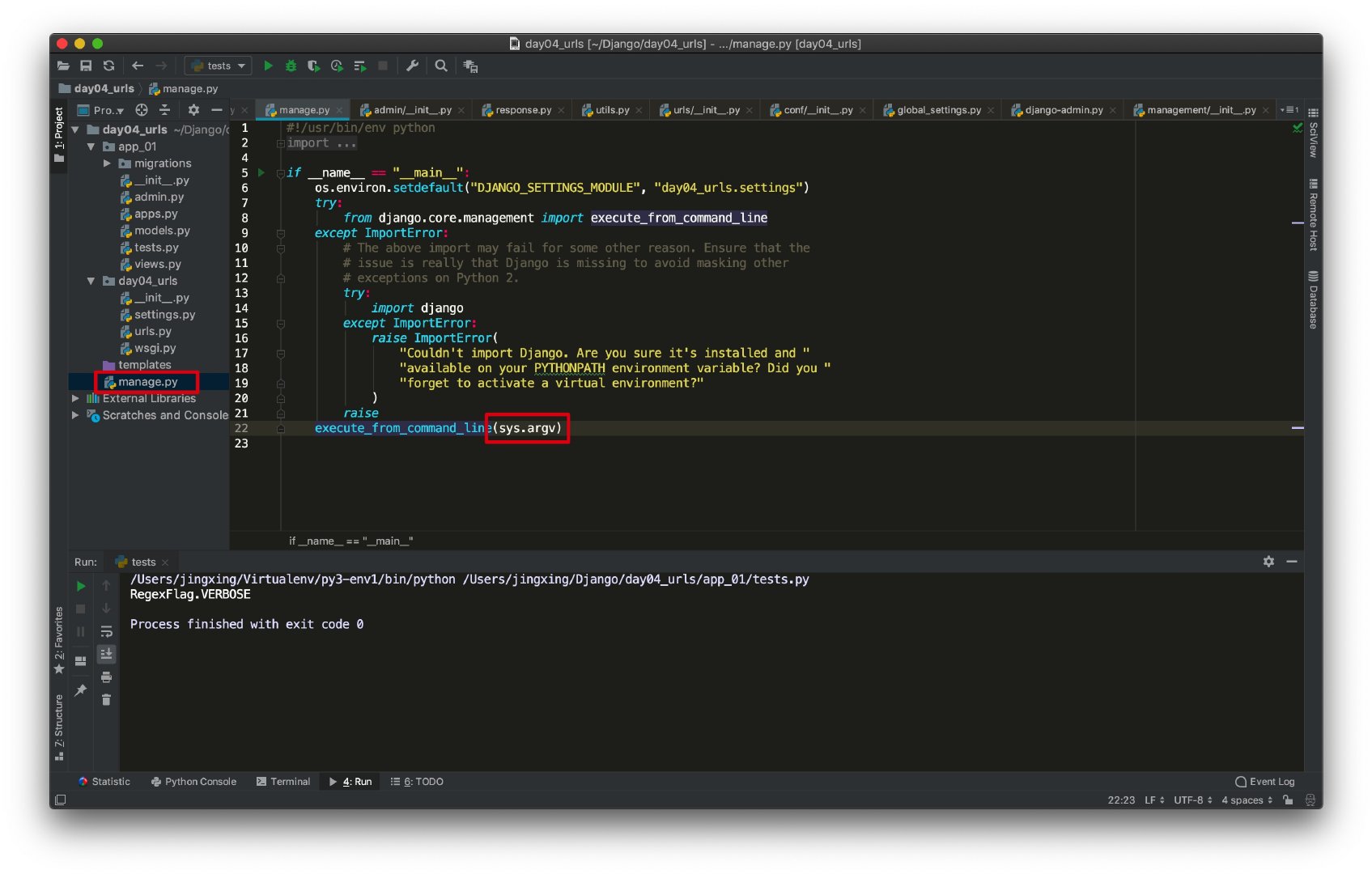
Task: Run 'tests' with the green play toolbar icon
Action: point(268,66)
